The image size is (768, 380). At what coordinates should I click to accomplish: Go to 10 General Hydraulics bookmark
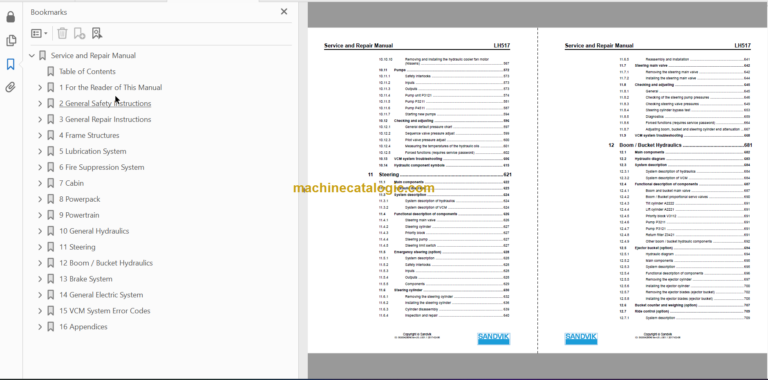tap(94, 231)
